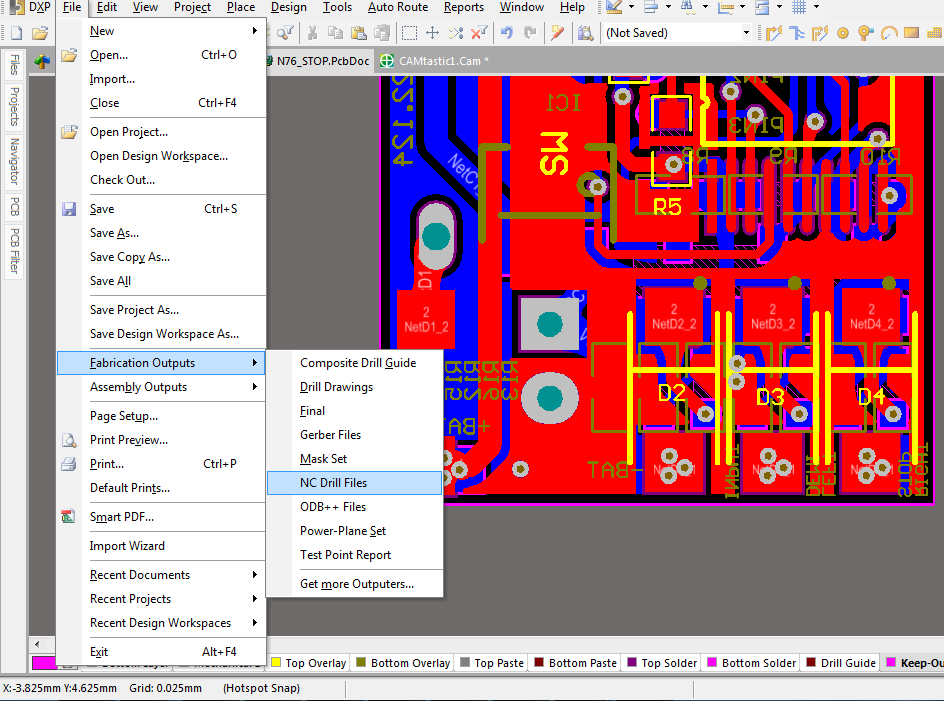This screenshot has height=701, width=944.
Task: Open the utility tools dropdown arrow
Action: point(632,7)
